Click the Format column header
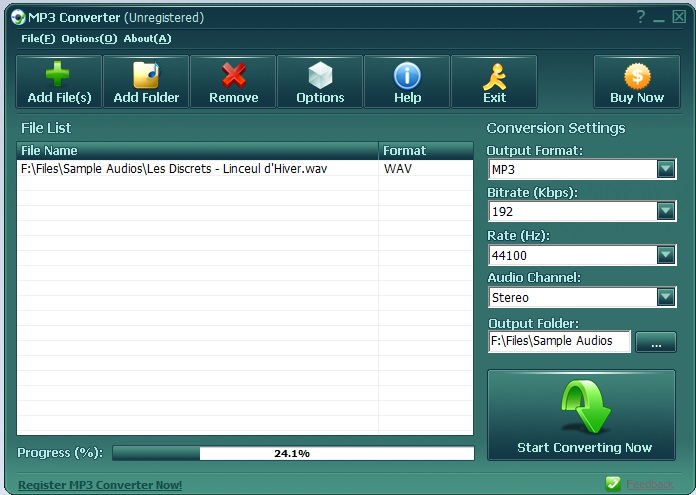This screenshot has width=696, height=495. (x=426, y=151)
